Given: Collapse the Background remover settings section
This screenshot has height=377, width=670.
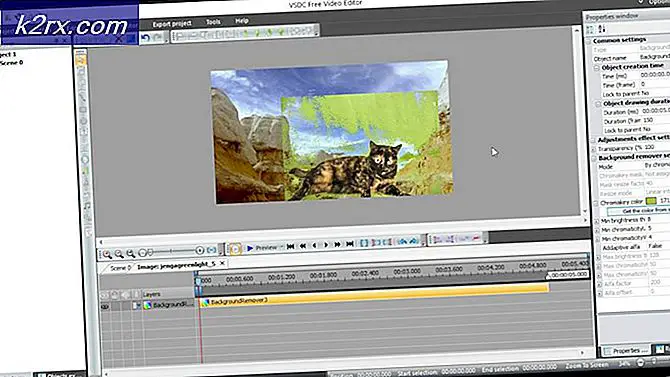Looking at the screenshot, I should point(594,158).
